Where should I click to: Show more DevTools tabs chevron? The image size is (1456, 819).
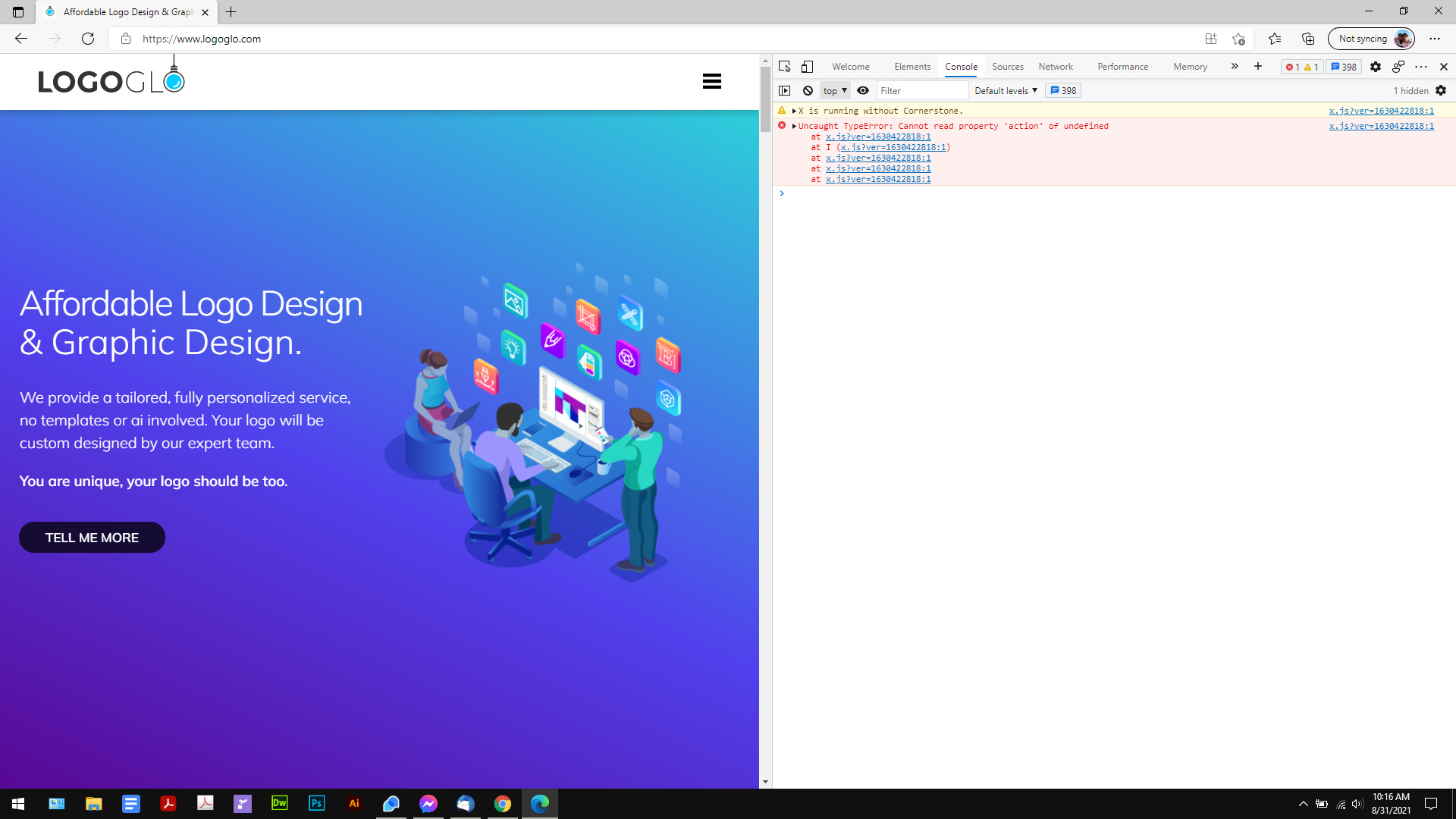coord(1235,67)
